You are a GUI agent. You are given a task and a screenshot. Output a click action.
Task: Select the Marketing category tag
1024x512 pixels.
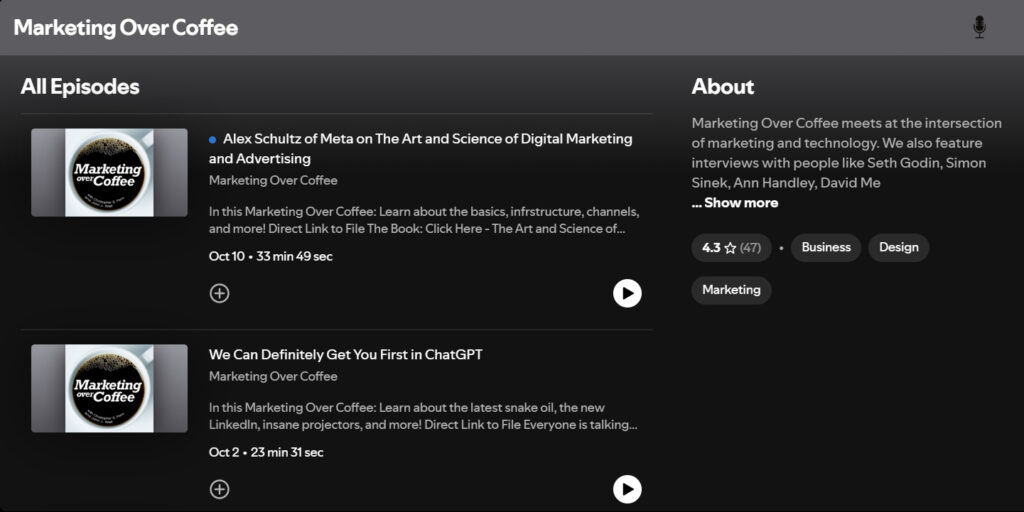point(731,290)
